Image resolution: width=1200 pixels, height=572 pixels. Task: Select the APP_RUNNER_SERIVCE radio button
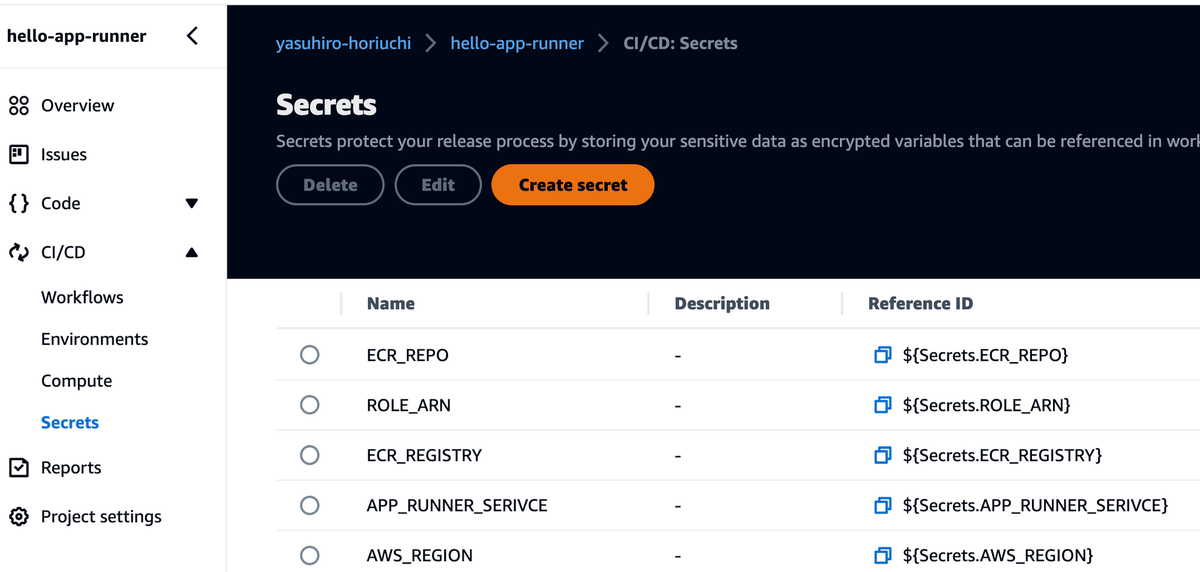310,505
